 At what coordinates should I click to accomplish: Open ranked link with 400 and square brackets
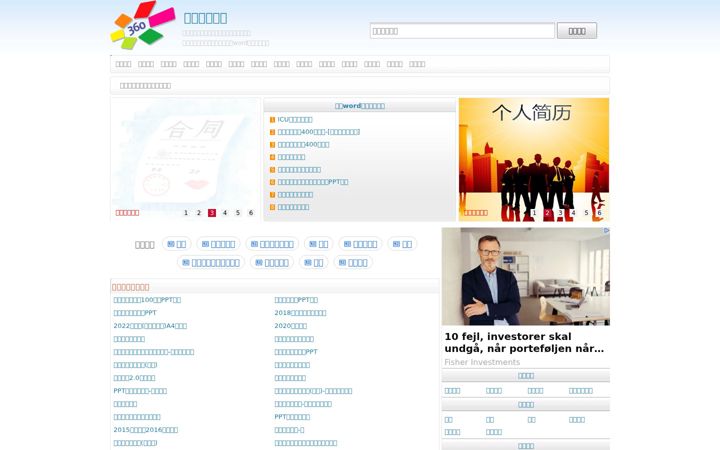[319, 132]
